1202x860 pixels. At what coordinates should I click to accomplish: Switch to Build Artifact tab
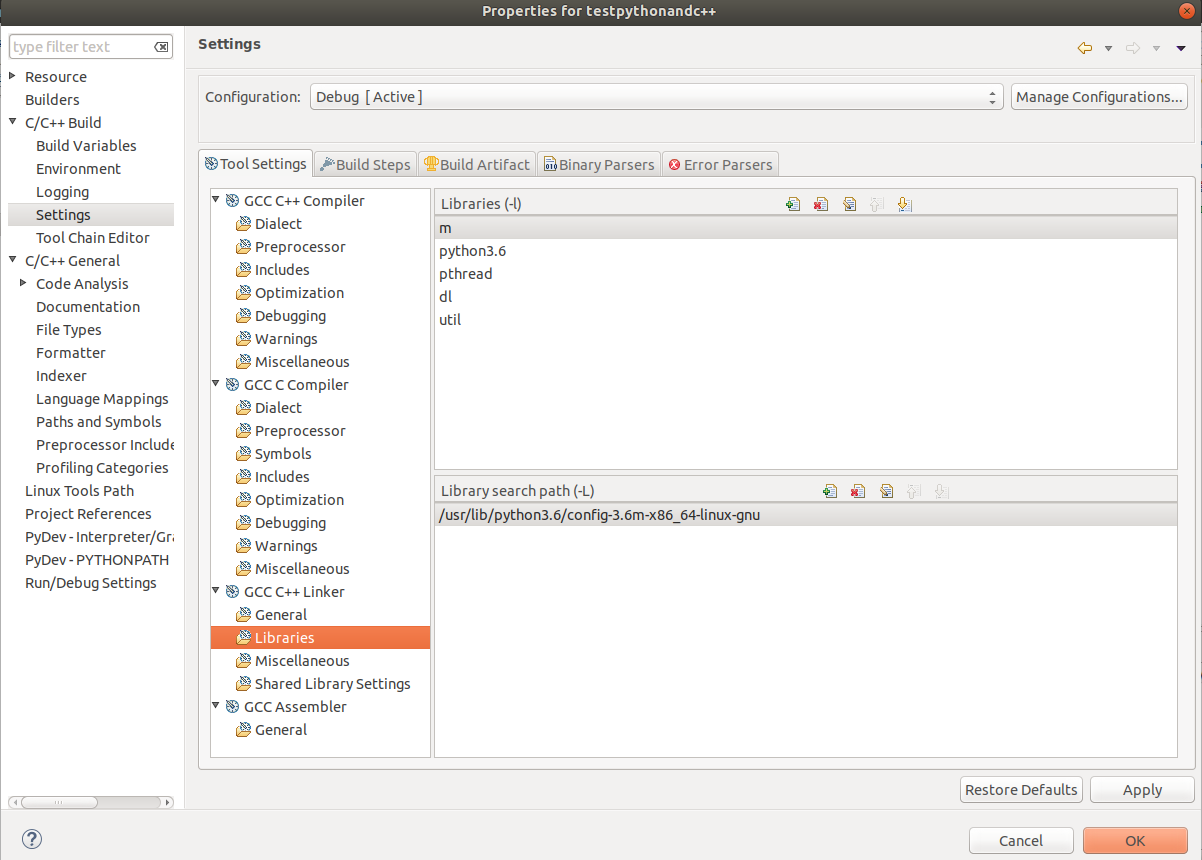(477, 165)
